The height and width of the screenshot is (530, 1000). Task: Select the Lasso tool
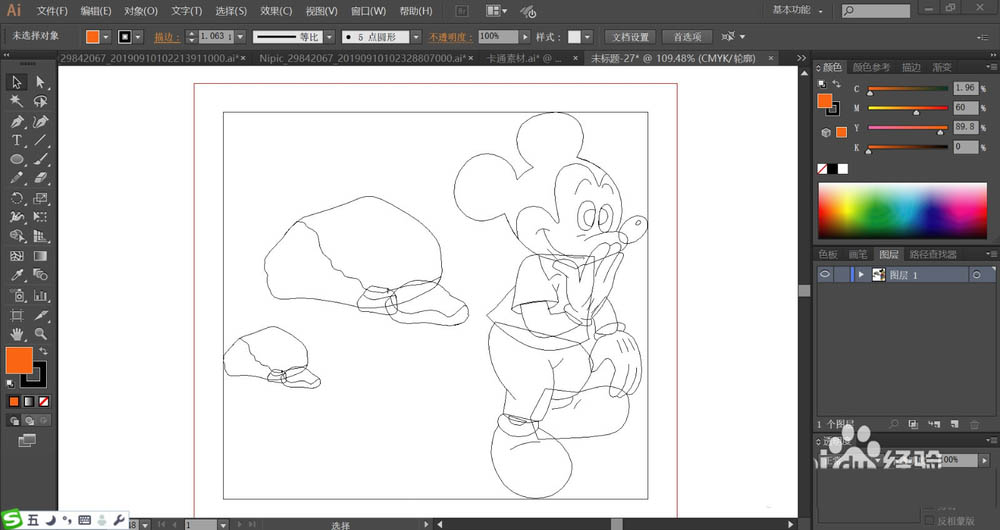pos(40,101)
